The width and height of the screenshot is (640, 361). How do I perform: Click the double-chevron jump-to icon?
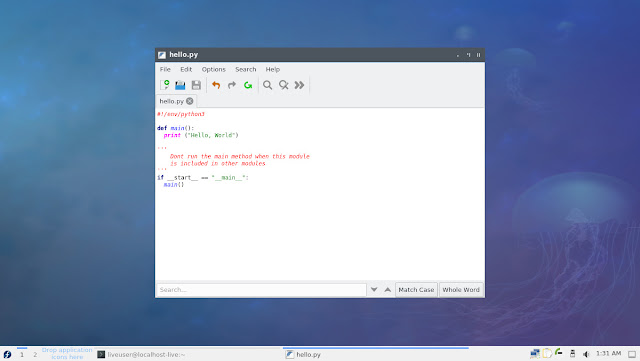point(300,85)
